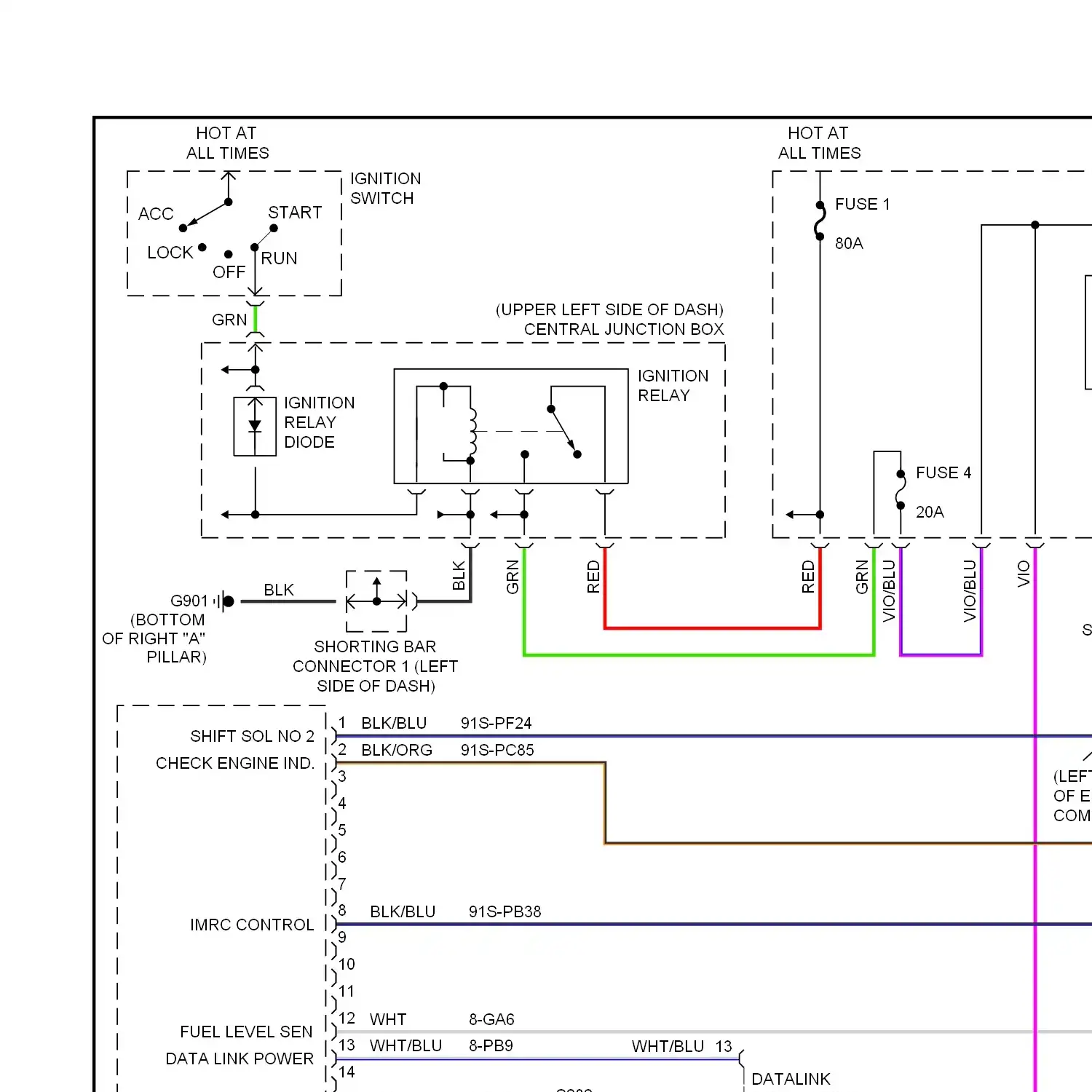Click the DATALINK connector label

pyautogui.click(x=791, y=1079)
